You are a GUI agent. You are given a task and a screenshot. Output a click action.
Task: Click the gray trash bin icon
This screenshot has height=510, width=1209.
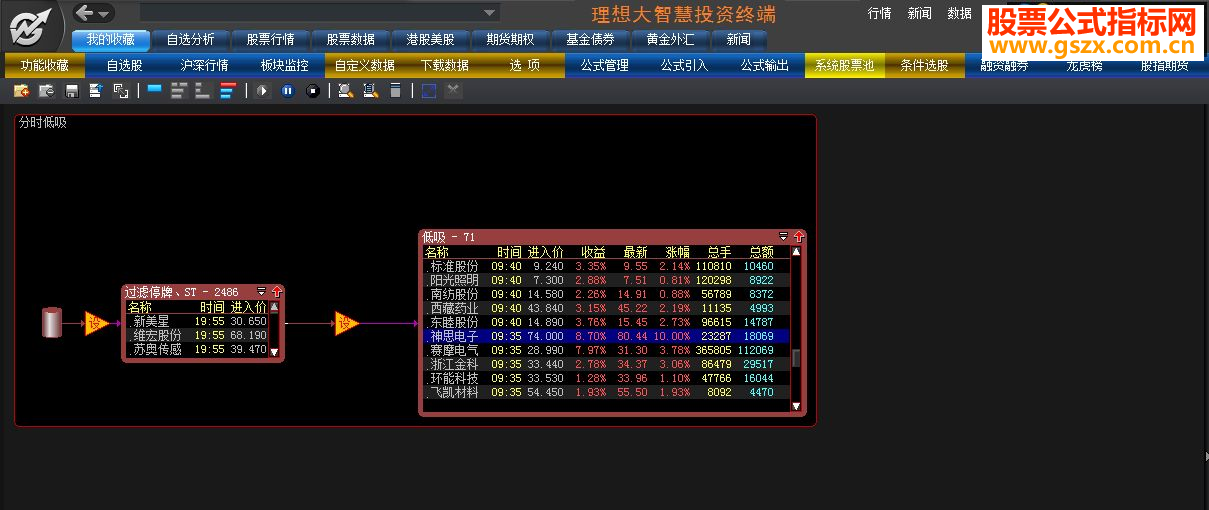pyautogui.click(x=395, y=91)
